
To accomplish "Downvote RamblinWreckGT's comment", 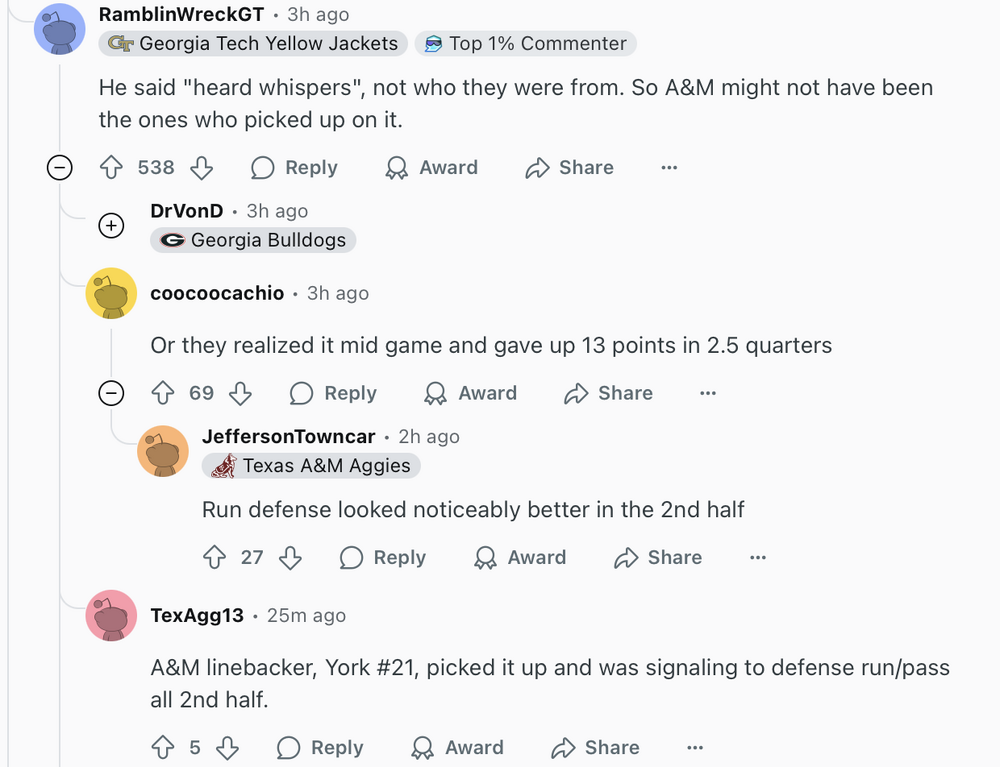I will pos(202,168).
